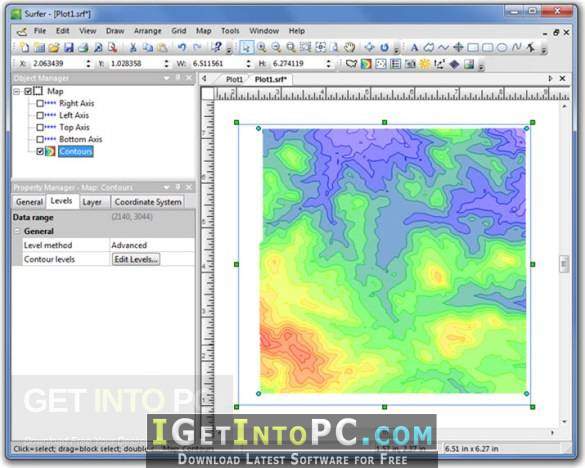Click the W width spinner arrows
Screen dimensions: 585x468
[x=248, y=64]
